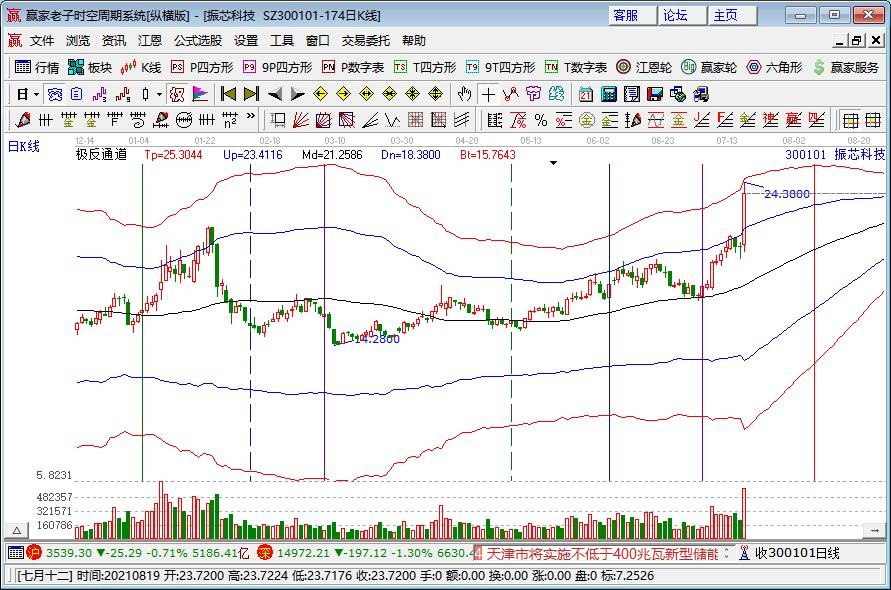Select the circled 金 golden ratio tool
This screenshot has height=590, width=891.
pyautogui.click(x=586, y=120)
